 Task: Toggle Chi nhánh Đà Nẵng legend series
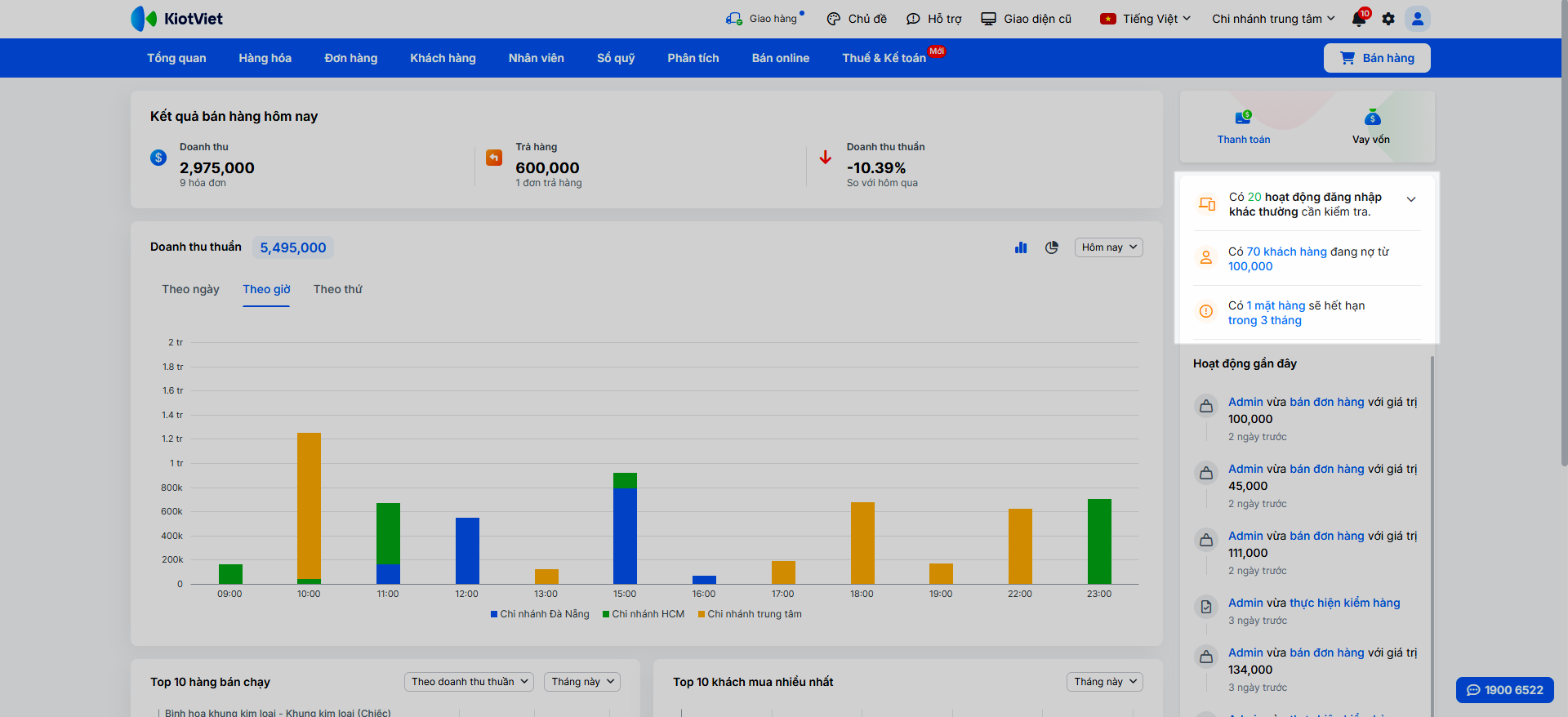point(540,614)
